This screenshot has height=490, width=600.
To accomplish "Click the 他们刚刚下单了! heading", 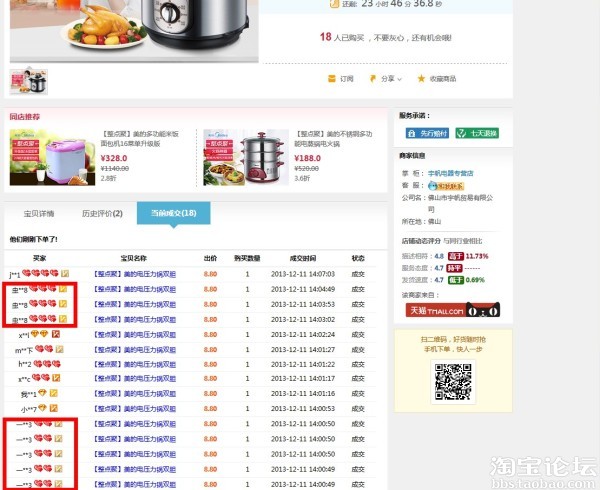I will (34, 239).
